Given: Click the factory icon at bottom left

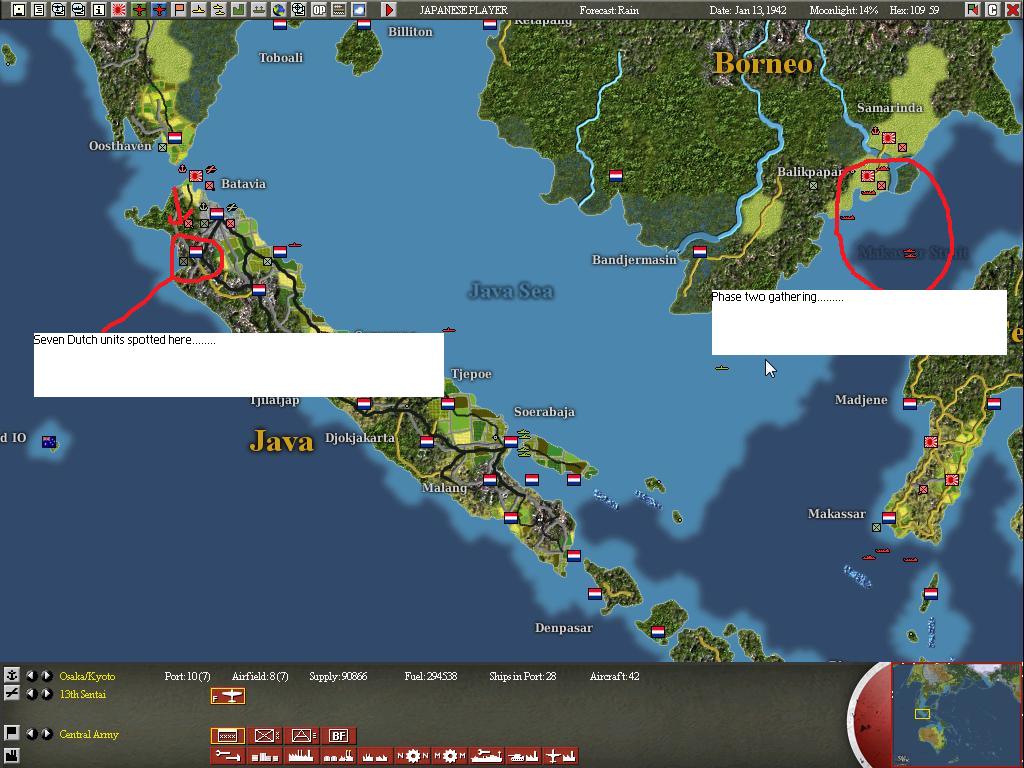Looking at the screenshot, I should (x=12, y=754).
